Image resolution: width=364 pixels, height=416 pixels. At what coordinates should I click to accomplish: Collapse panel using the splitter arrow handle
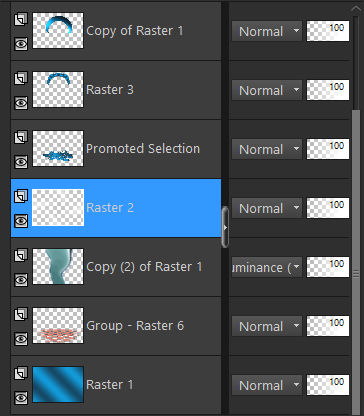[225, 227]
